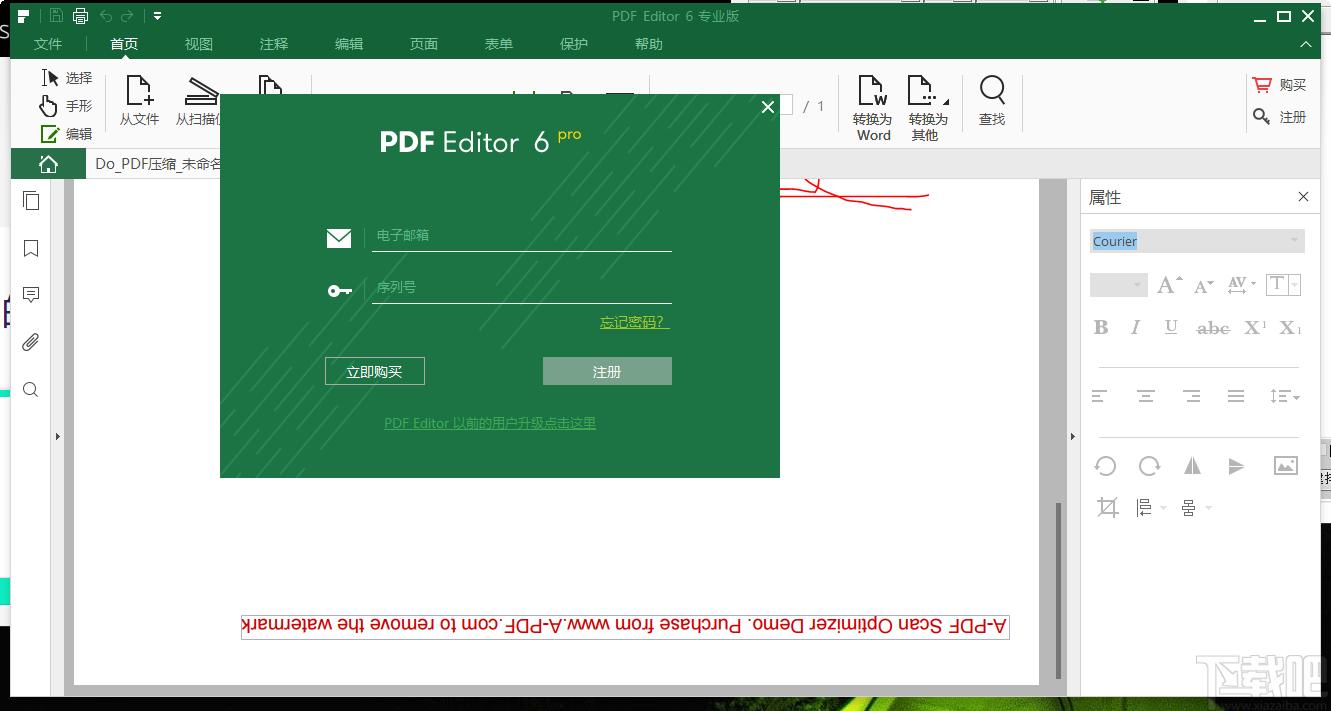Toggle superscript formatting
Viewport: 1331px width, 711px height.
pyautogui.click(x=1255, y=327)
